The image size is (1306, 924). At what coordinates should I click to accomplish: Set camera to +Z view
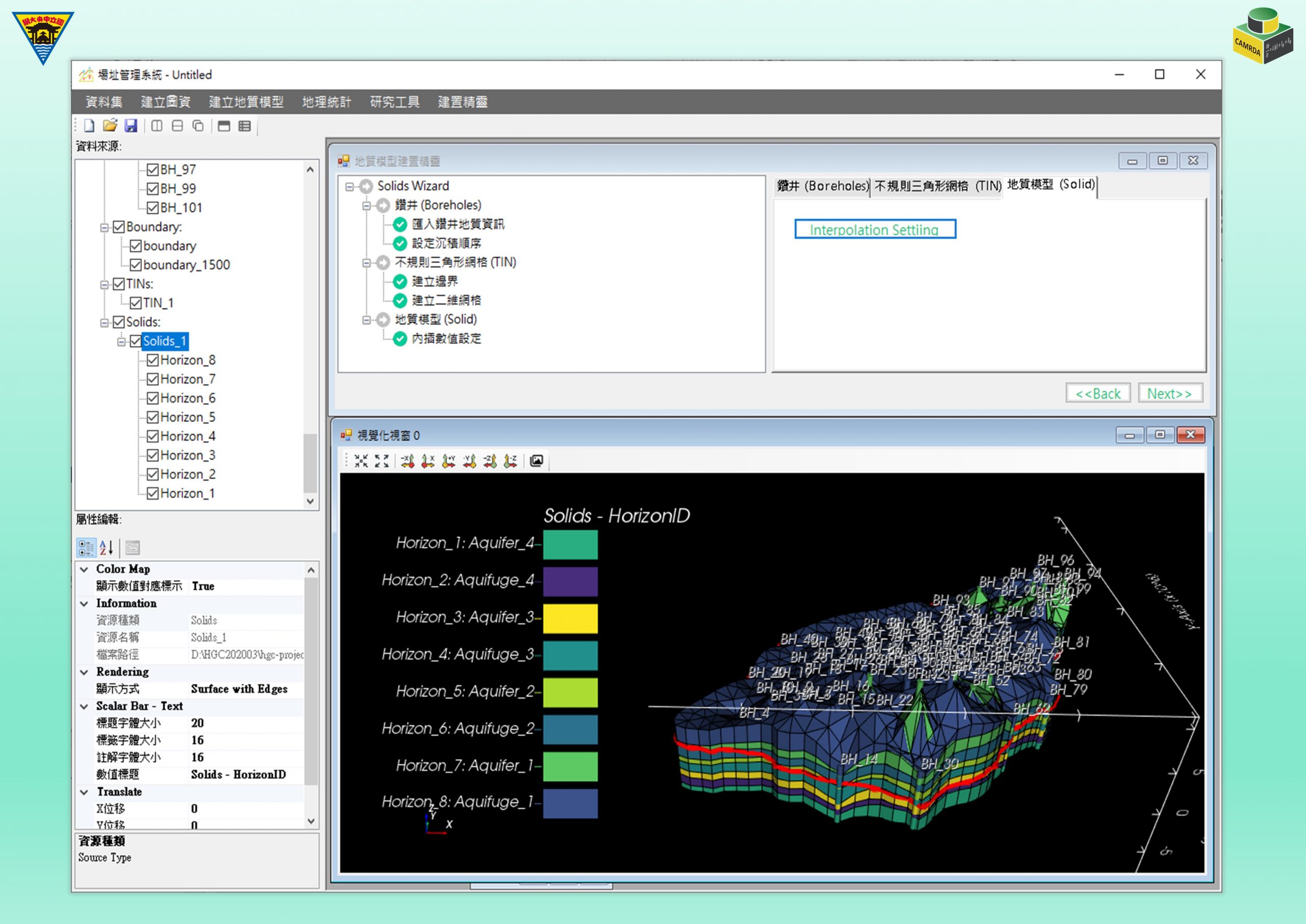(510, 461)
